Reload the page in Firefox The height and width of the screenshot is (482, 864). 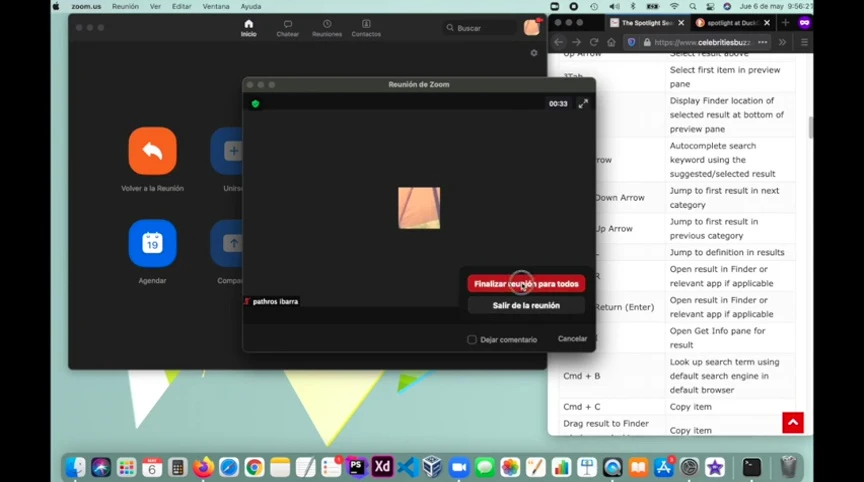pos(594,42)
